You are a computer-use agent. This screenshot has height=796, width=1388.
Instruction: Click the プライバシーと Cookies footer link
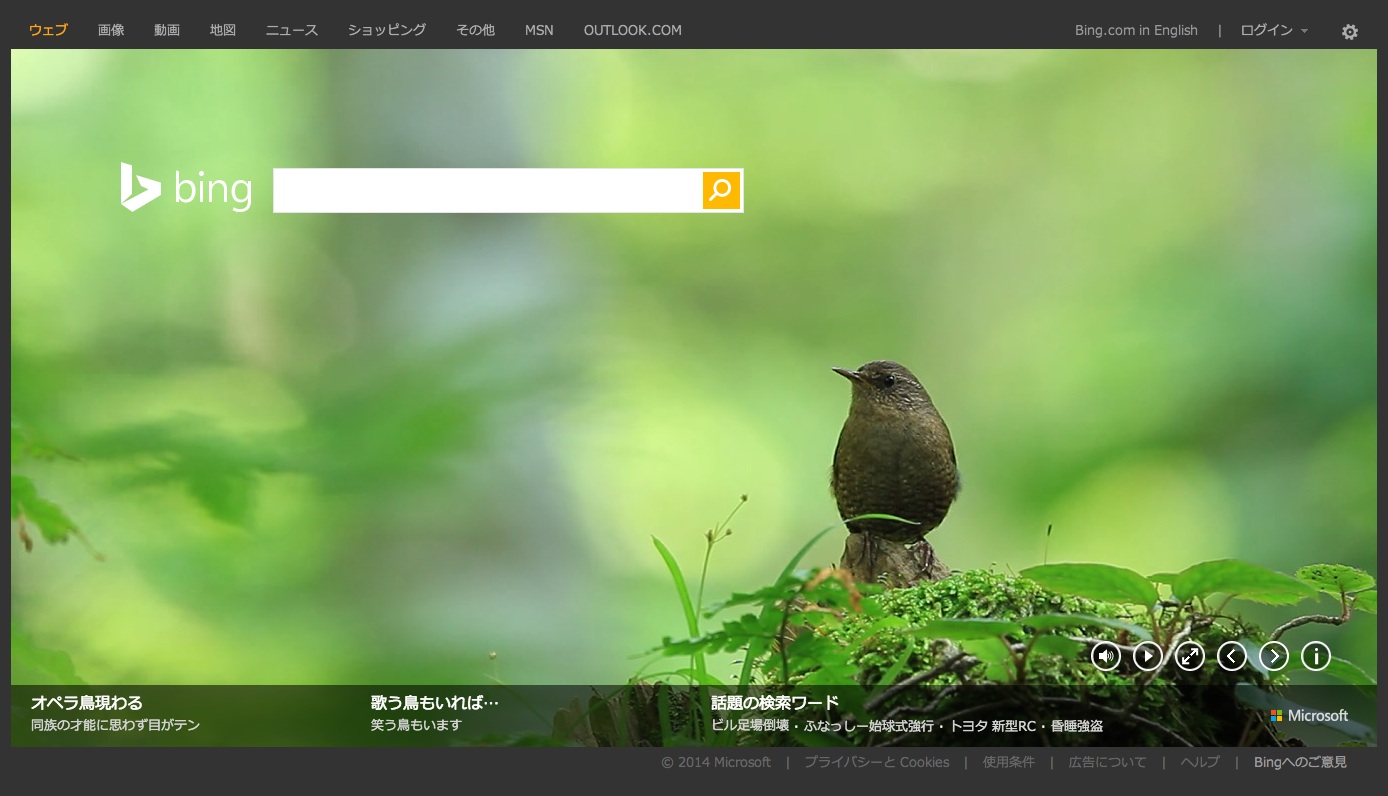[876, 762]
